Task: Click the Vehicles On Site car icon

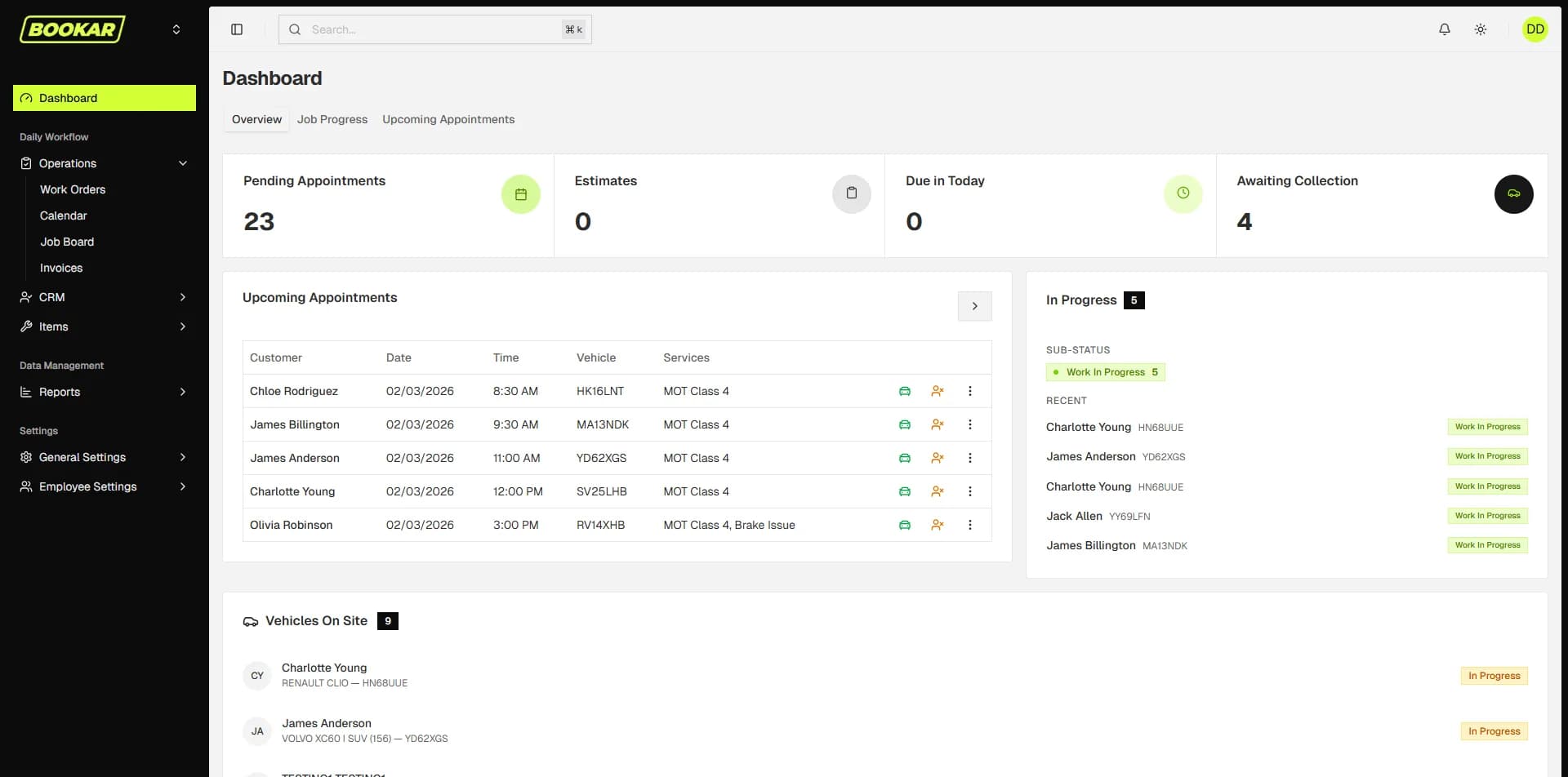Action: coord(249,620)
